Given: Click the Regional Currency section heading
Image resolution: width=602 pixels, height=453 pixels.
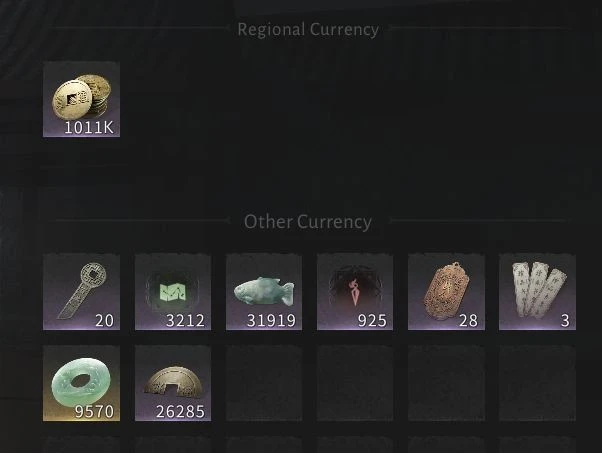Looking at the screenshot, I should (x=308, y=30).
